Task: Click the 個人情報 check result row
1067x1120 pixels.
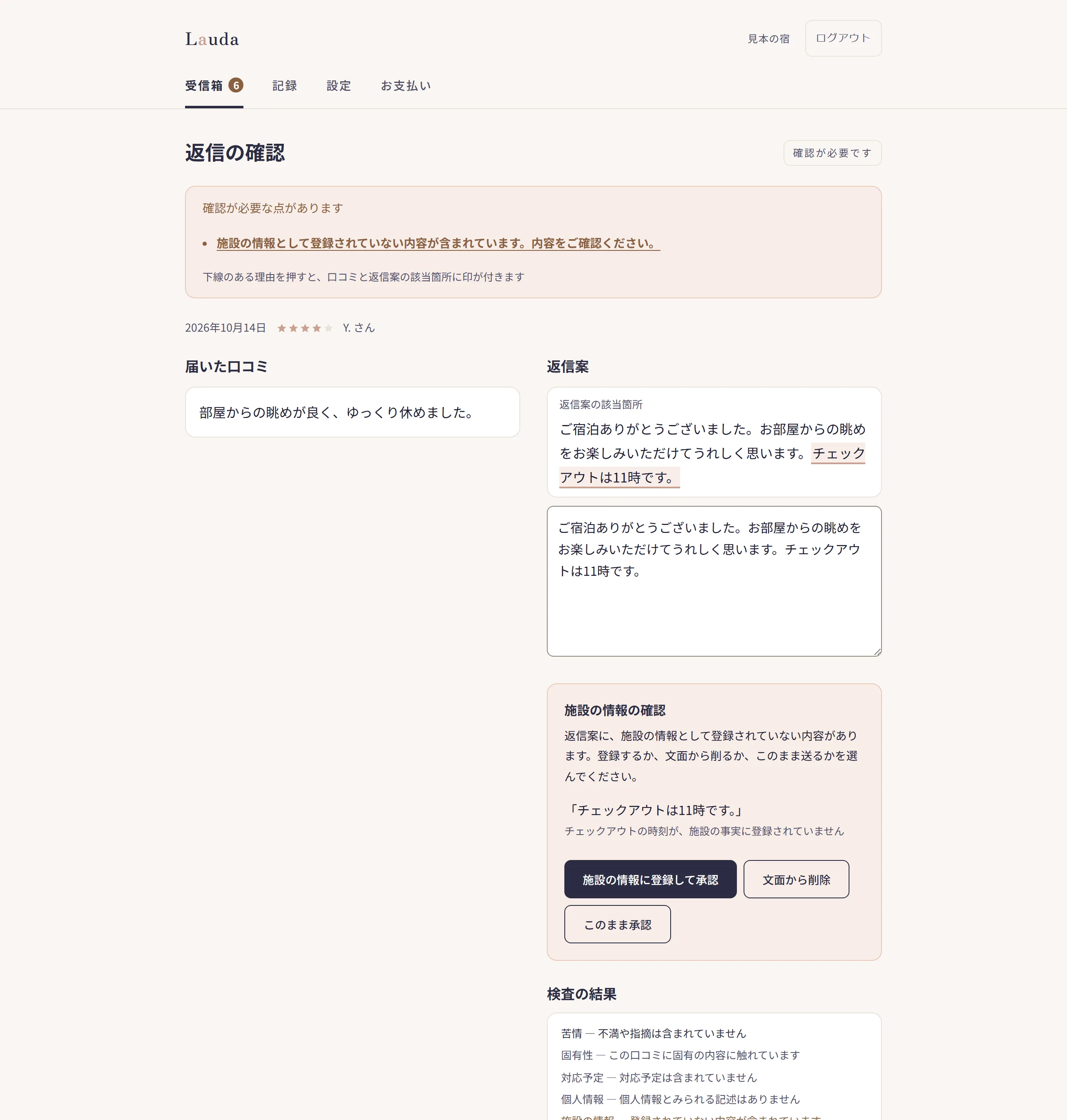Action: 680,1100
